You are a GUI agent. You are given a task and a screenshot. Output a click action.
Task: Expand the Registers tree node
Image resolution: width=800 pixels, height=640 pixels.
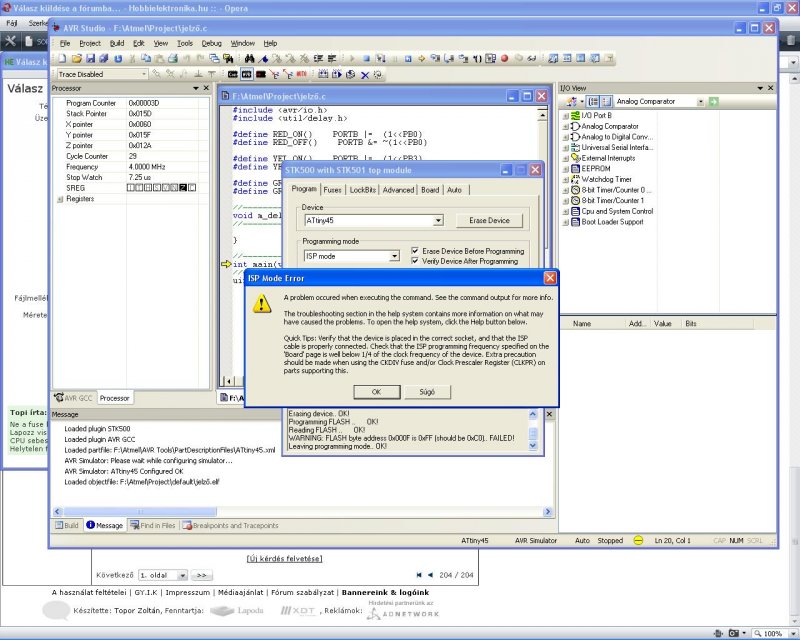point(60,199)
